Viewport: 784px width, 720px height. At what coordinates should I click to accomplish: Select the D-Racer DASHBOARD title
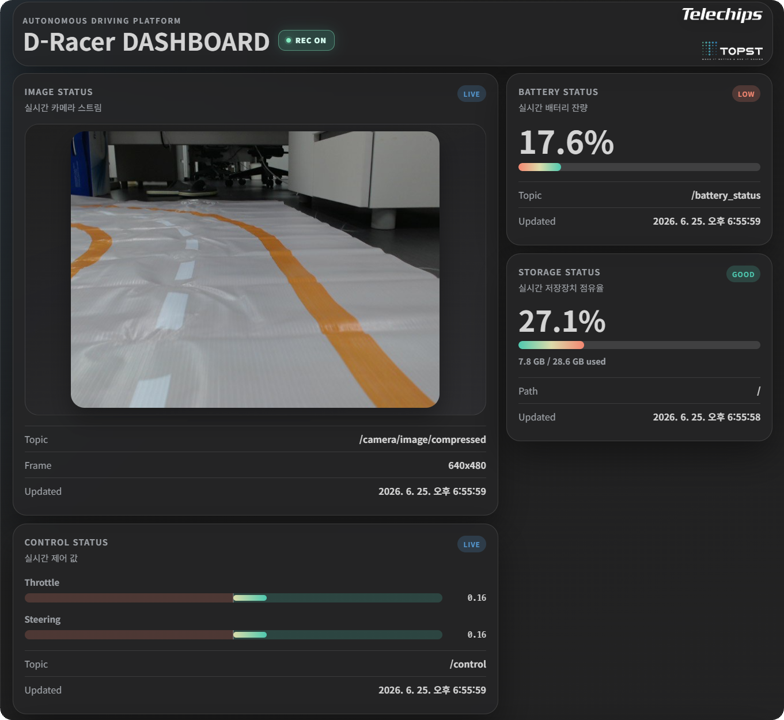146,42
